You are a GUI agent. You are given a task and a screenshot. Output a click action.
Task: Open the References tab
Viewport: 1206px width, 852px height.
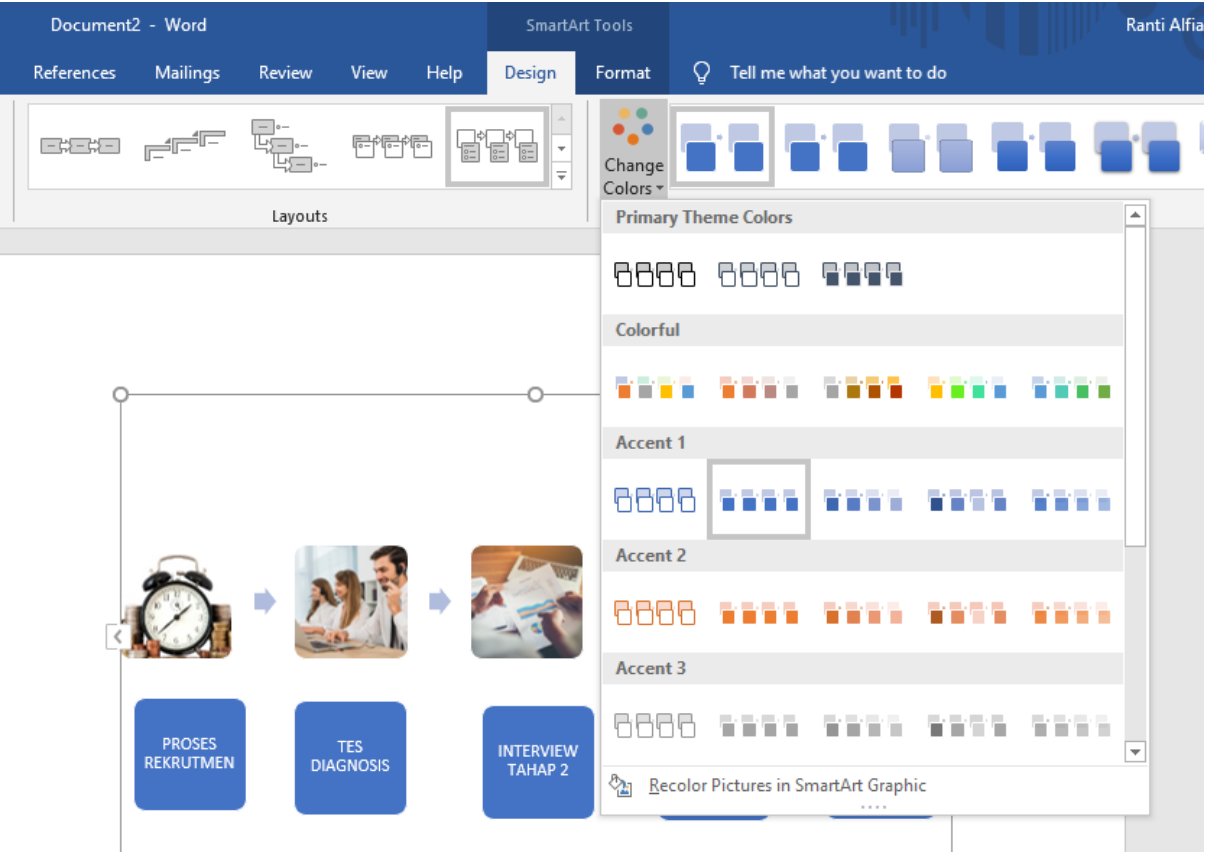[74, 72]
